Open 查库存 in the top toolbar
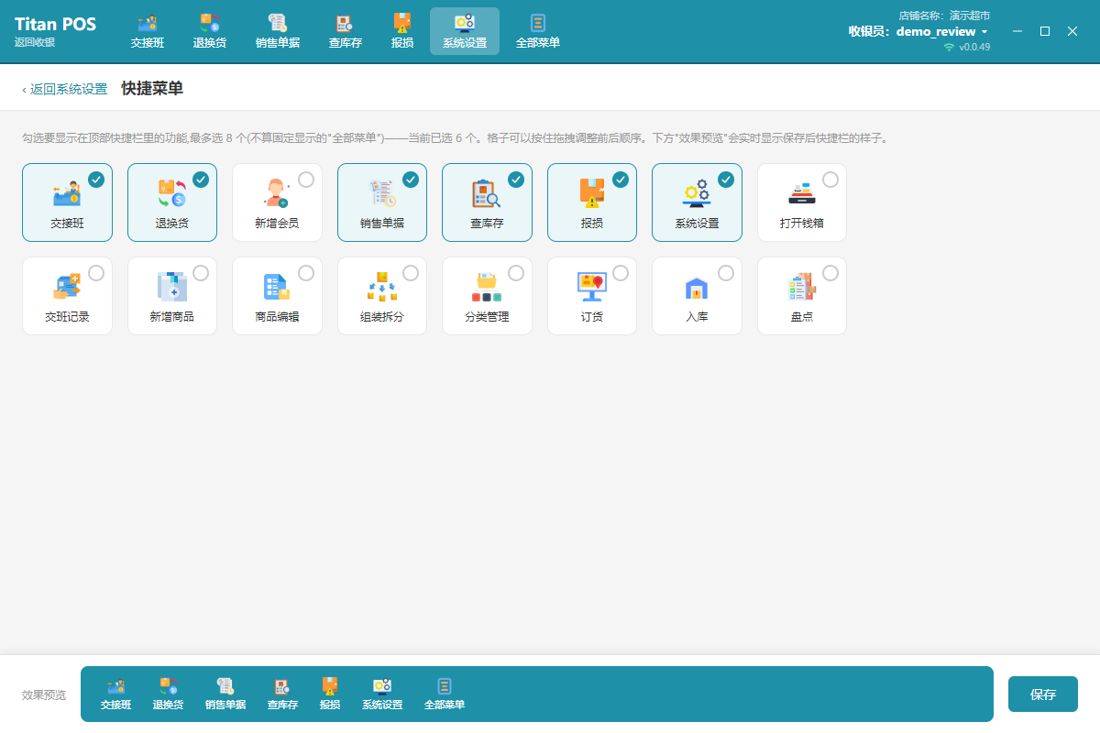 345,32
